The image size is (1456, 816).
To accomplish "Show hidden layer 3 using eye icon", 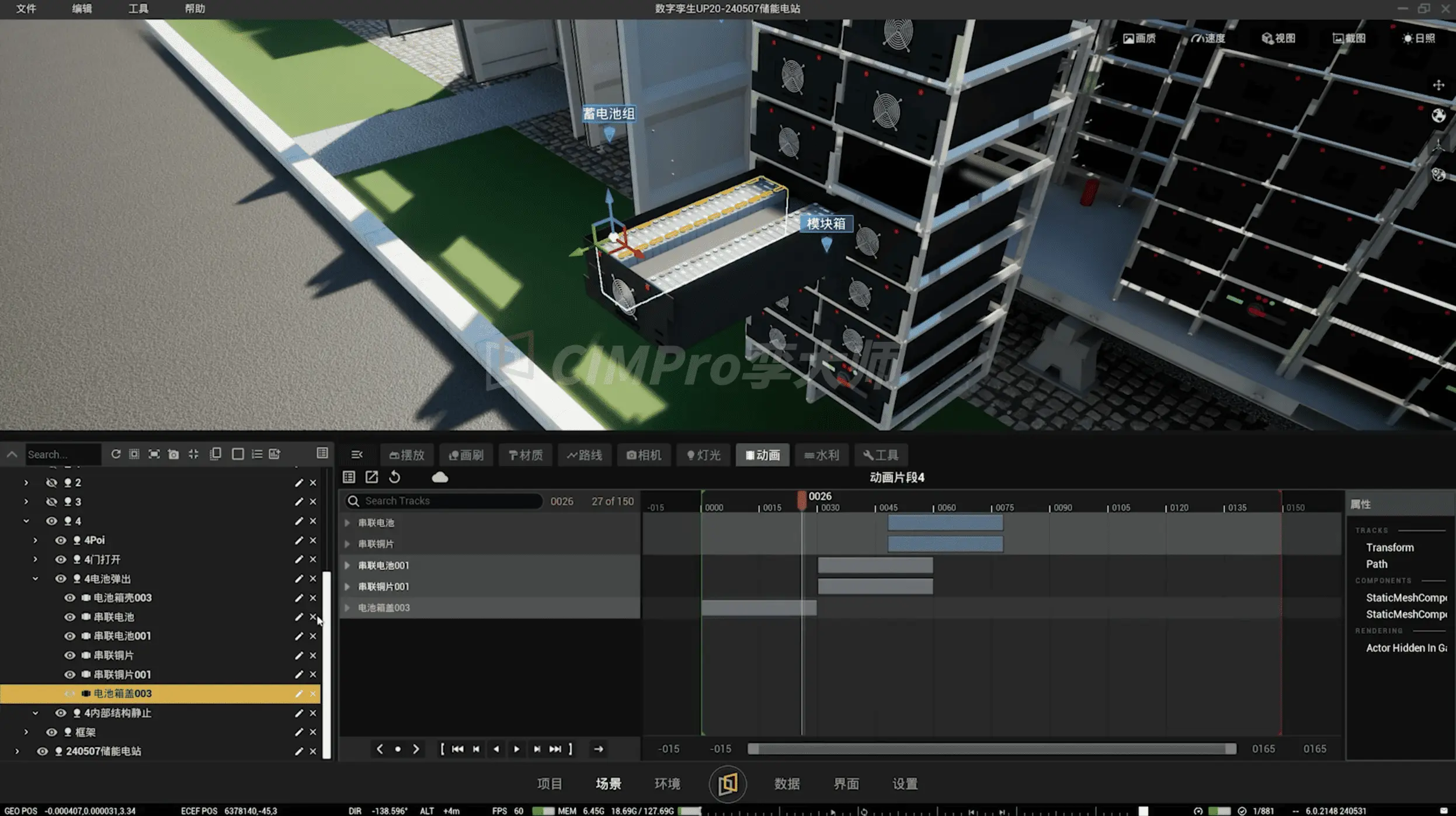I will (51, 502).
